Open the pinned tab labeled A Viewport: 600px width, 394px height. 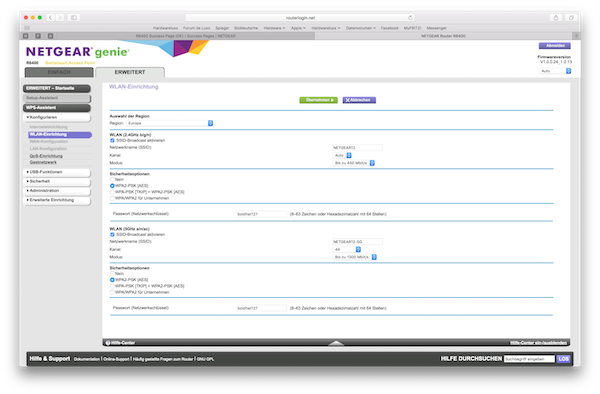point(50,36)
